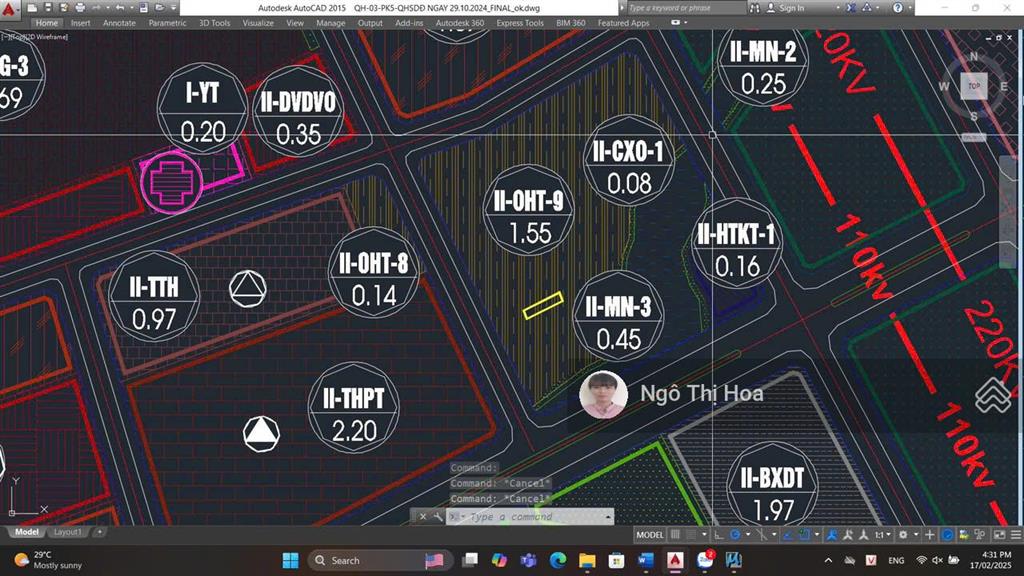Open the workspace switching gear icon
This screenshot has width=1024, height=576.
[902, 535]
